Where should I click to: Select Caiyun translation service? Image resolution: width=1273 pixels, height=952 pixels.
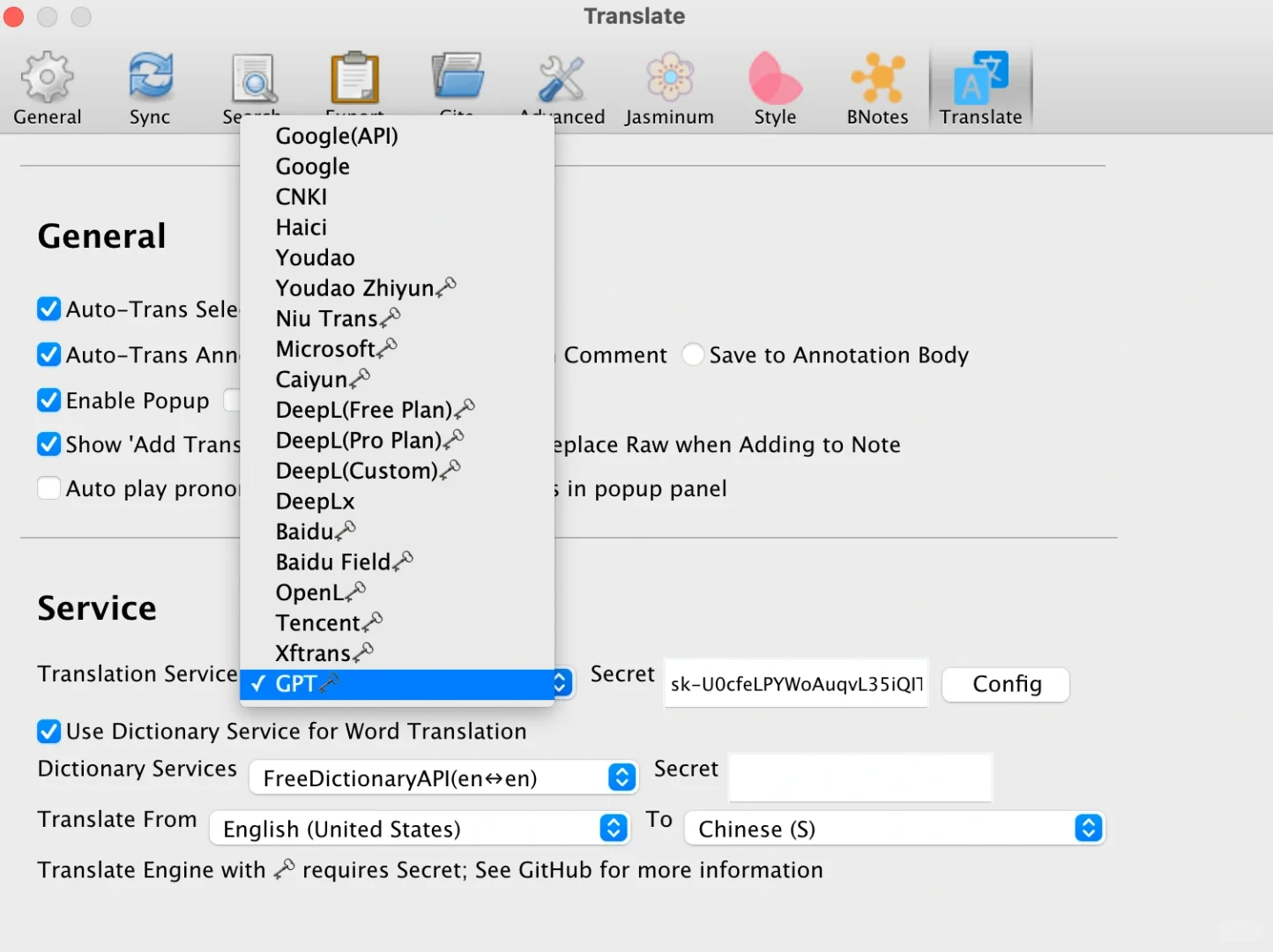(397, 379)
